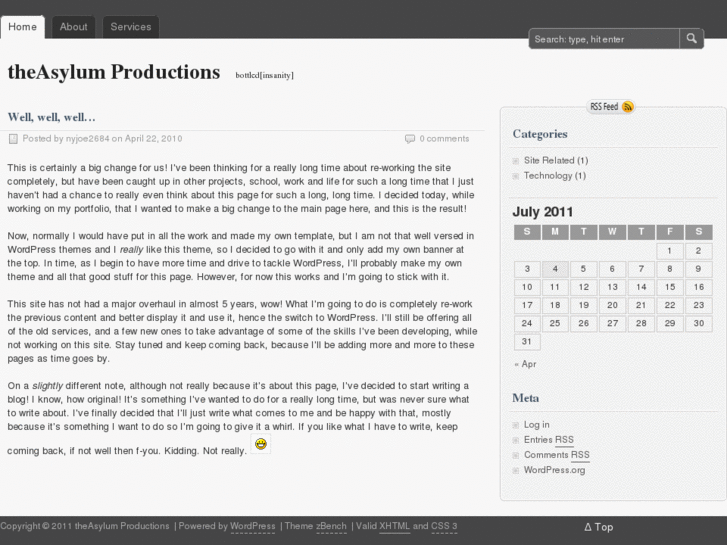Image resolution: width=727 pixels, height=545 pixels.
Task: Select July 4 in the calendar
Action: coord(555,269)
